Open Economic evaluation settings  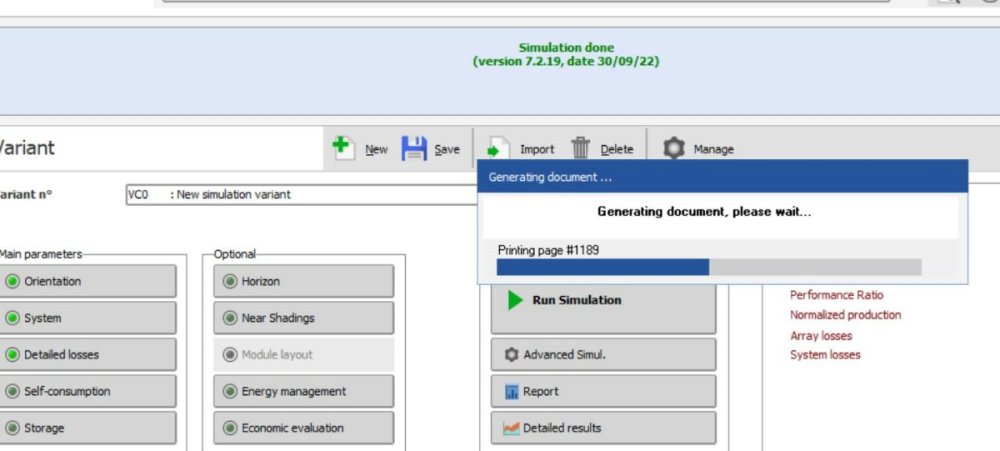[304, 428]
